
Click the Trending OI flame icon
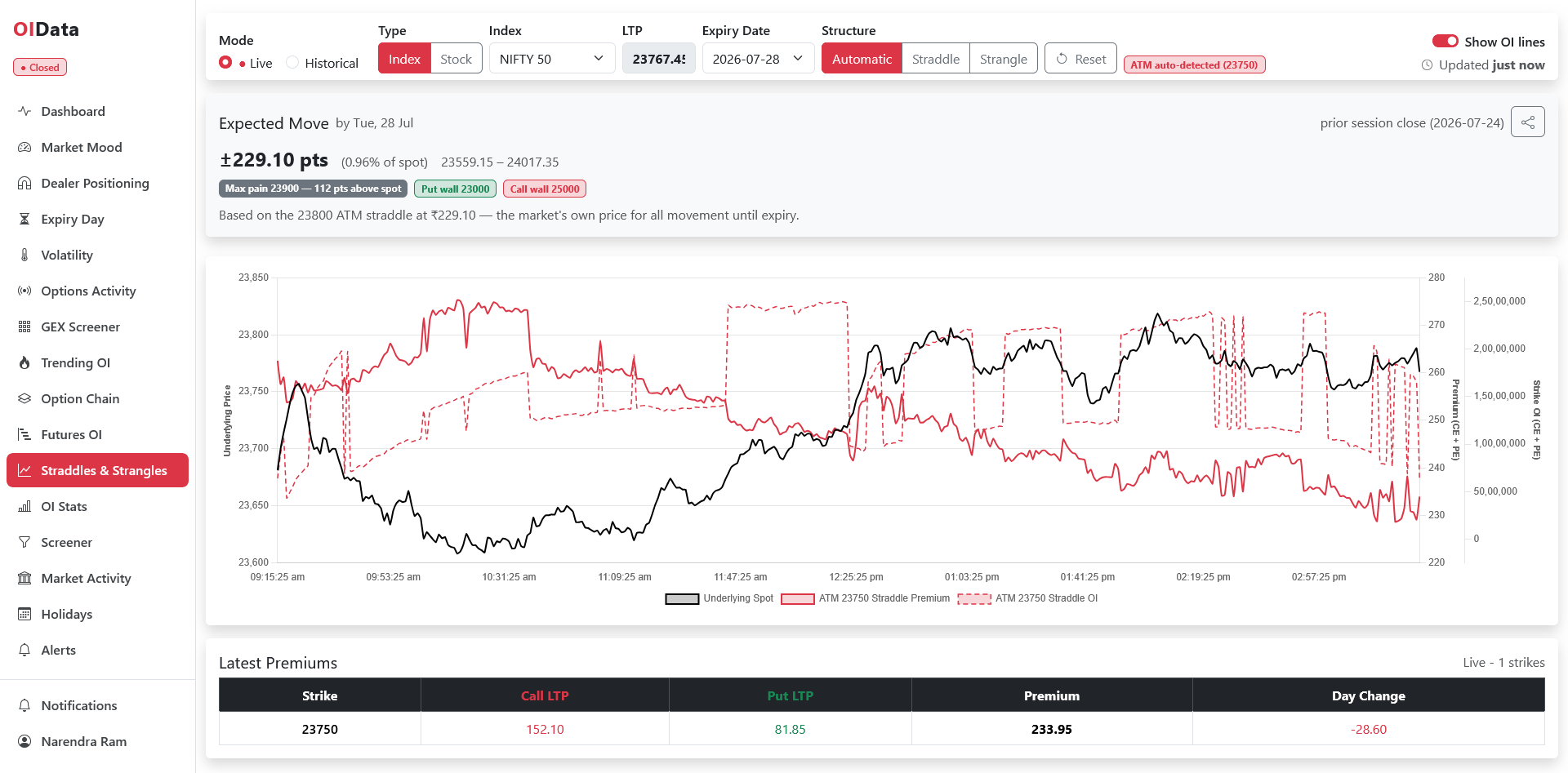24,362
